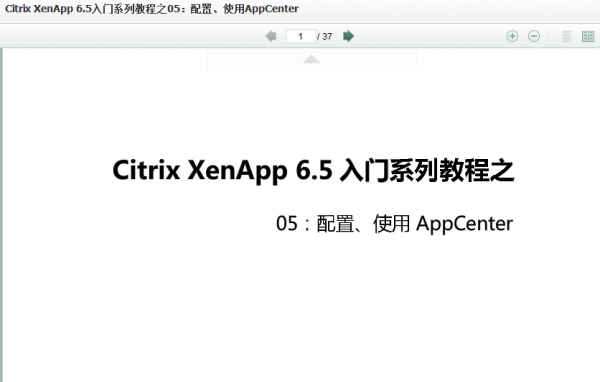Viewport: 600px width, 382px height.
Task: Zoom in with the plus icon
Action: 512,36
